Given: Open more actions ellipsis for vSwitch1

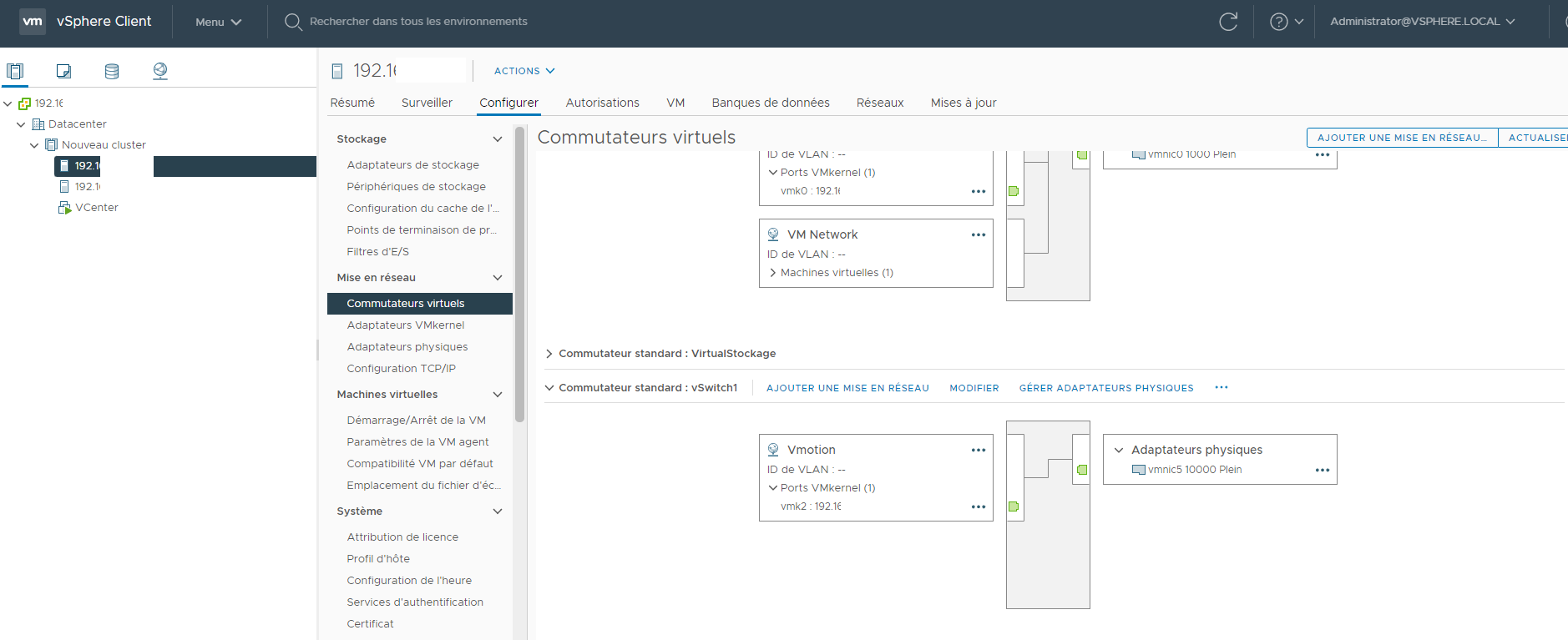Looking at the screenshot, I should pyautogui.click(x=1222, y=387).
